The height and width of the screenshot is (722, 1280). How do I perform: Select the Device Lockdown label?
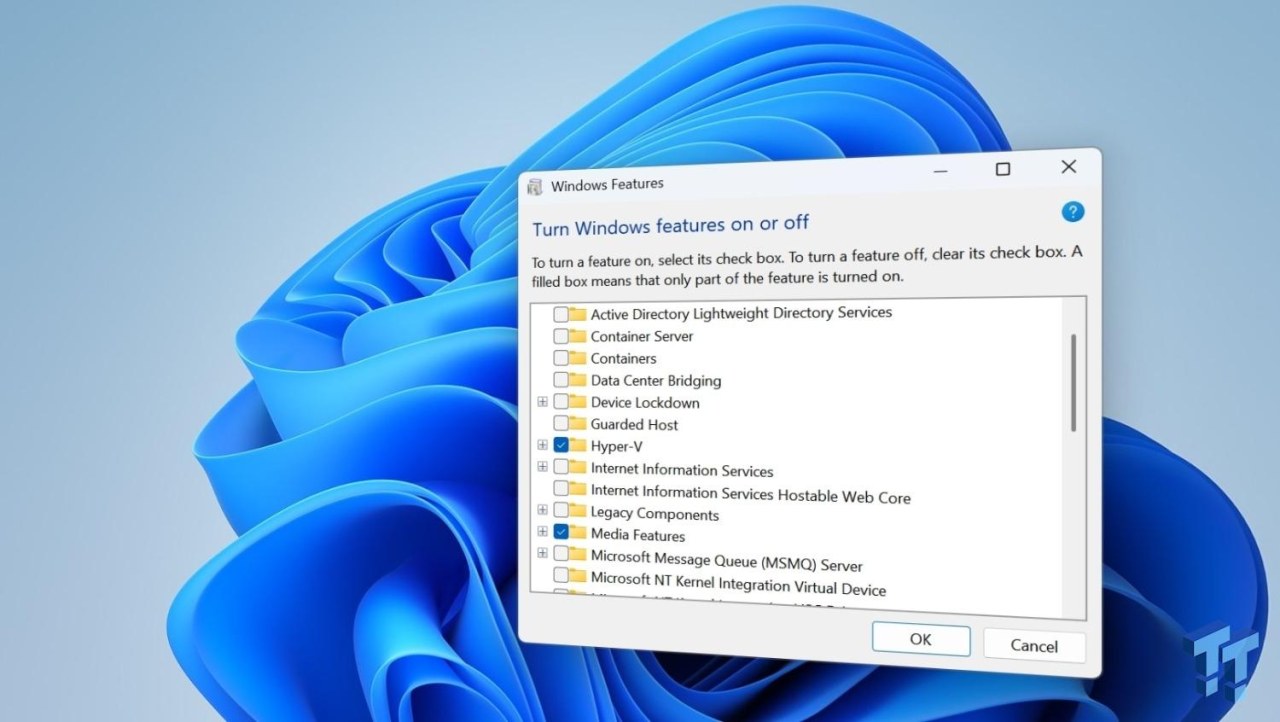coord(645,402)
